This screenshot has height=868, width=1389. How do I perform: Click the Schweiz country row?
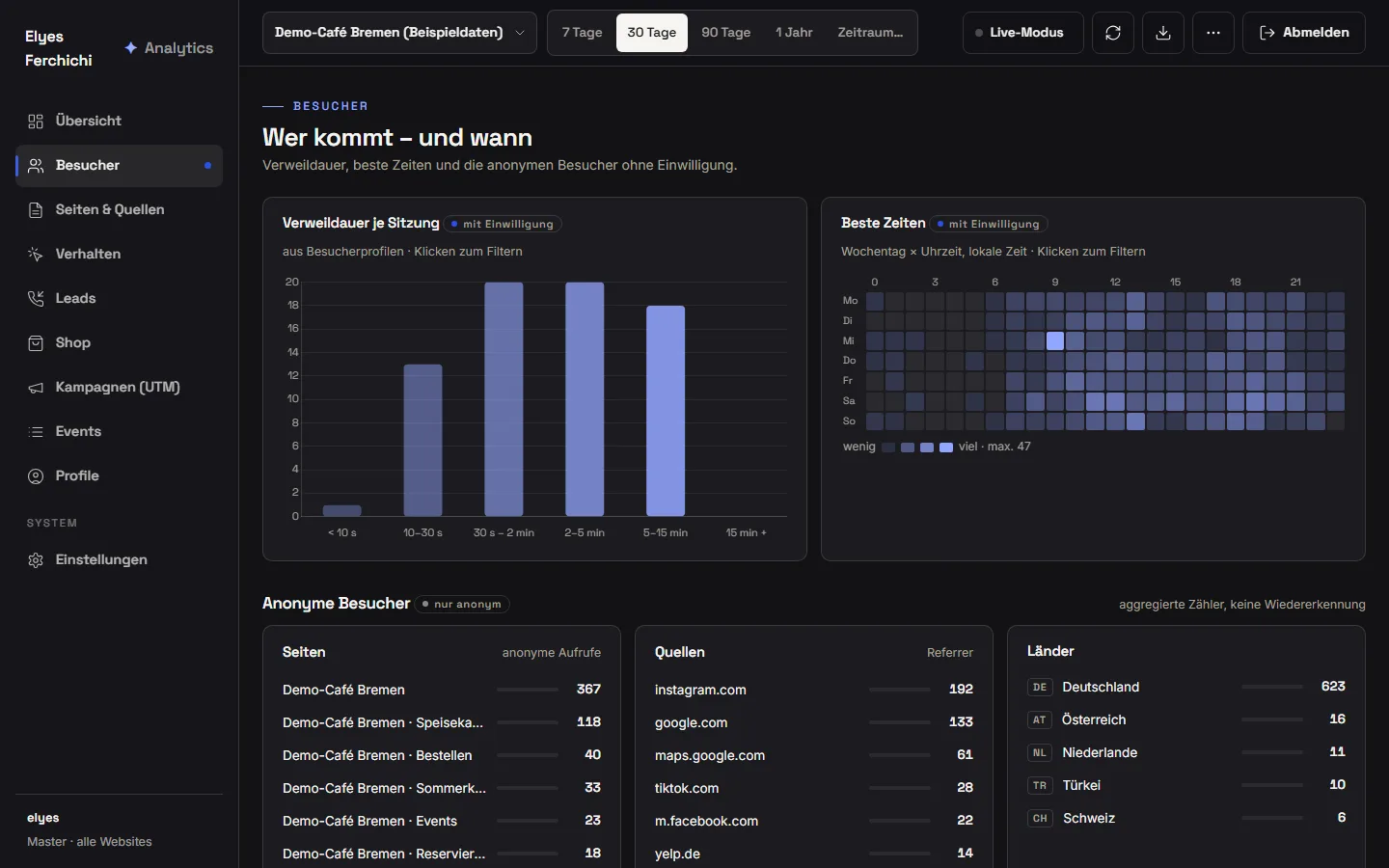click(1186, 818)
